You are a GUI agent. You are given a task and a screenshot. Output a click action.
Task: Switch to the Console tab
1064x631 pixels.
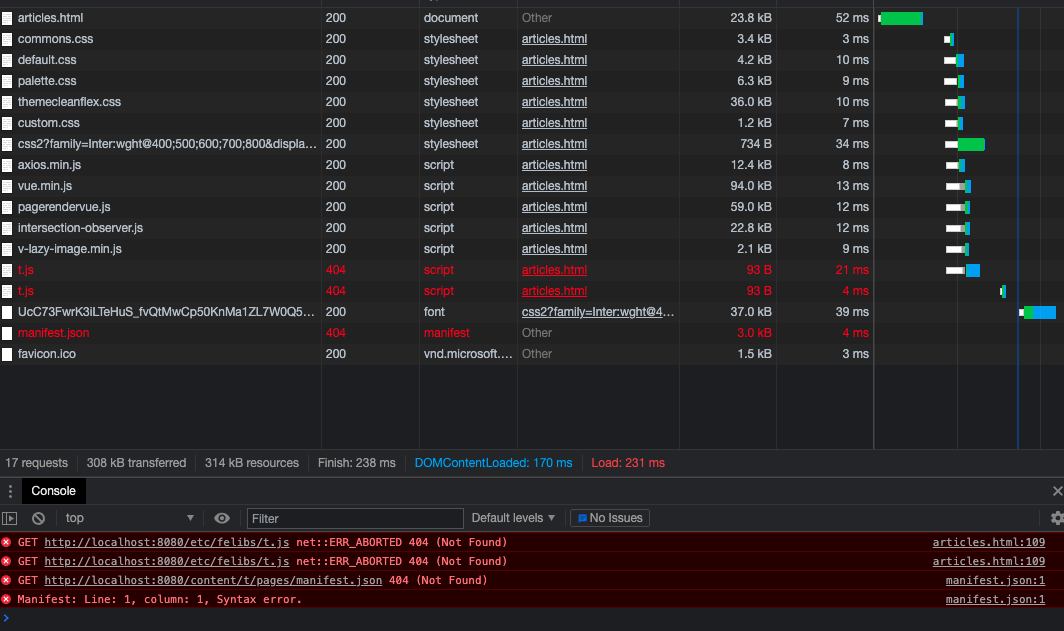[53, 491]
